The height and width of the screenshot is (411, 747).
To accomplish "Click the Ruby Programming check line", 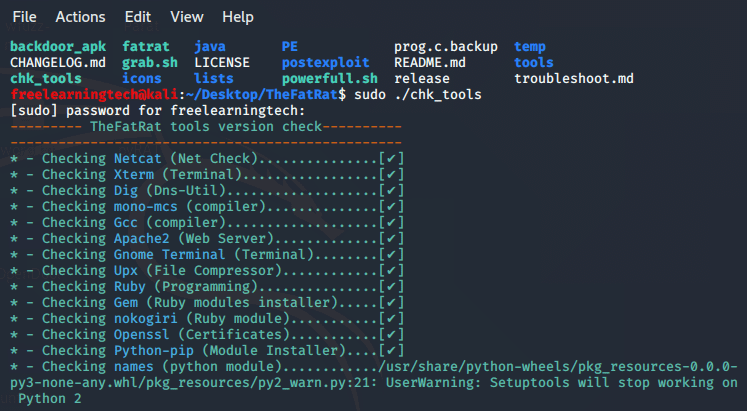I will click(207, 287).
